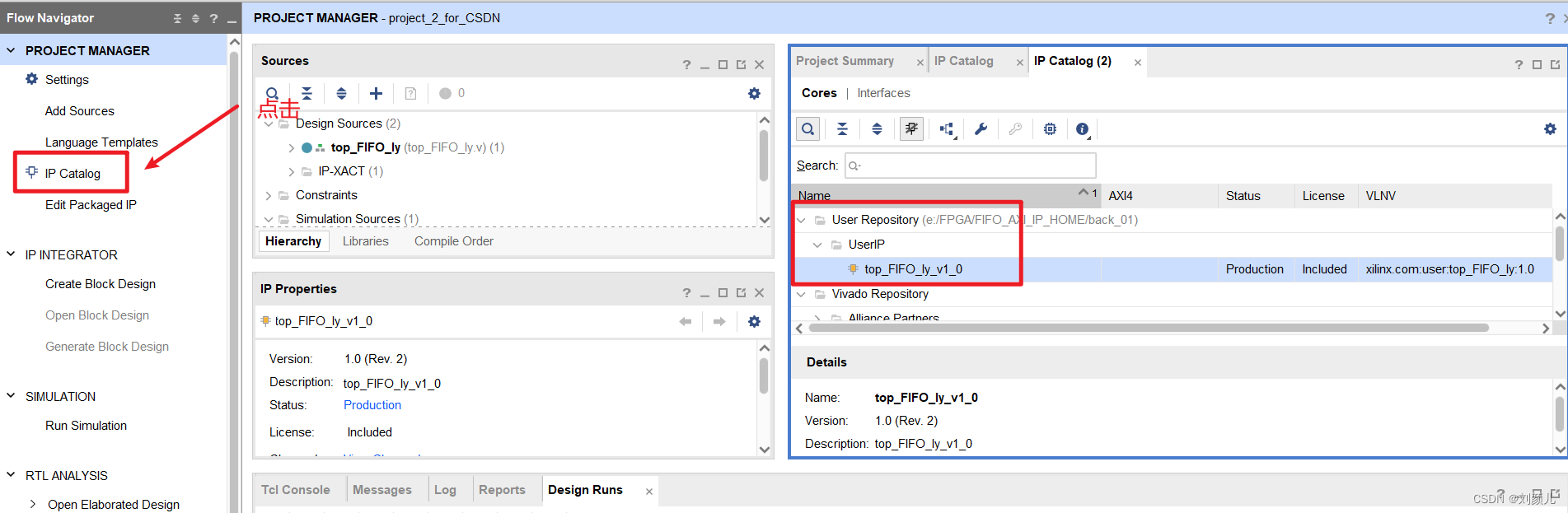1568x513 pixels.
Task: Go forward with IP Properties right arrow
Action: pos(719,321)
